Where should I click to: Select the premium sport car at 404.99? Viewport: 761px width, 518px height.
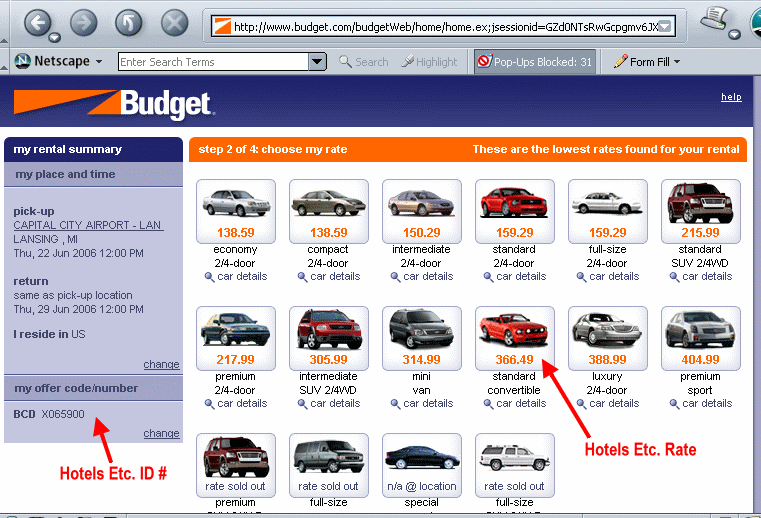pyautogui.click(x=701, y=338)
